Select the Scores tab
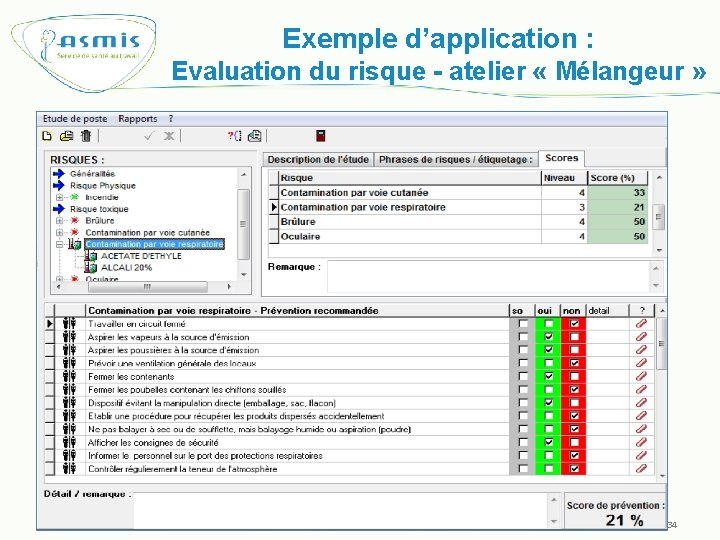Screen dimensions: 720x540 tap(562, 158)
